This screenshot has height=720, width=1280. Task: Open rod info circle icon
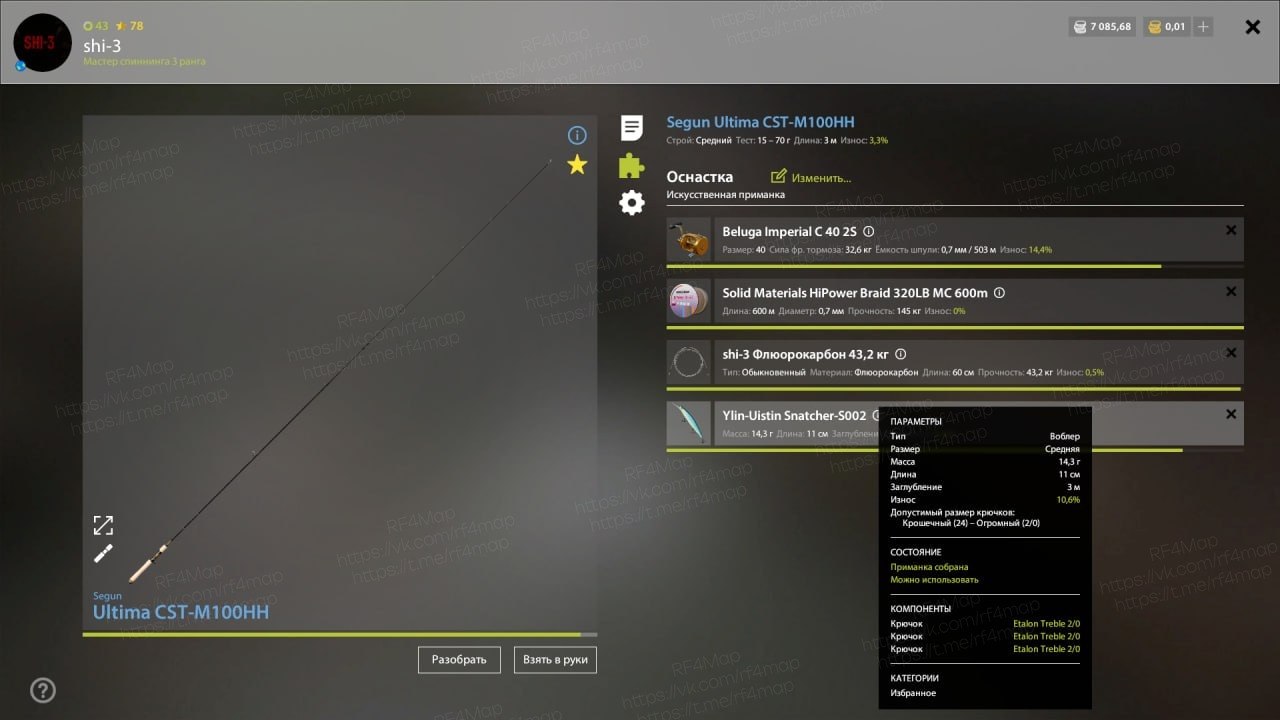[x=577, y=135]
